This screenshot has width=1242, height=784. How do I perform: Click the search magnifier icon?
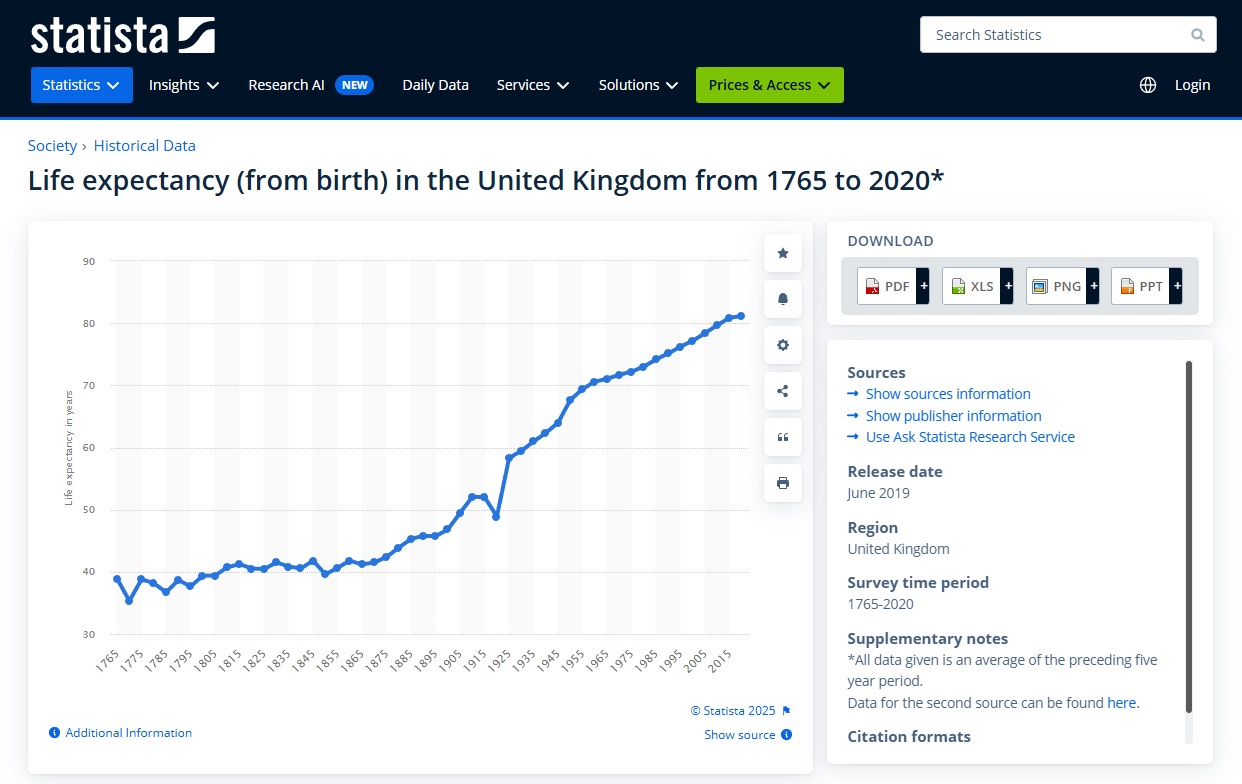(x=1198, y=35)
